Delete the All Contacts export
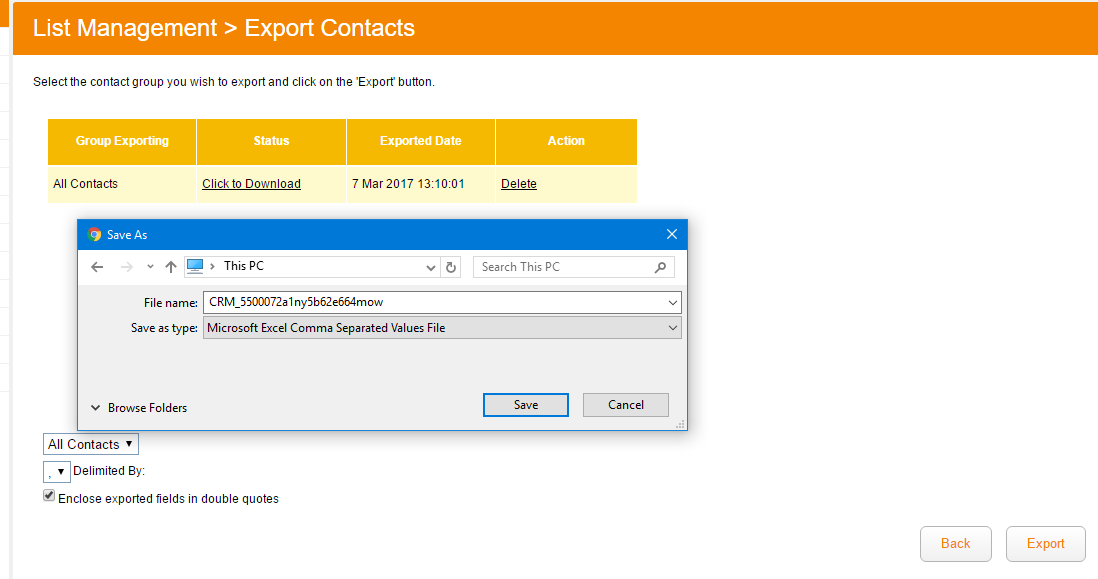1098x579 pixels. pyautogui.click(x=519, y=184)
